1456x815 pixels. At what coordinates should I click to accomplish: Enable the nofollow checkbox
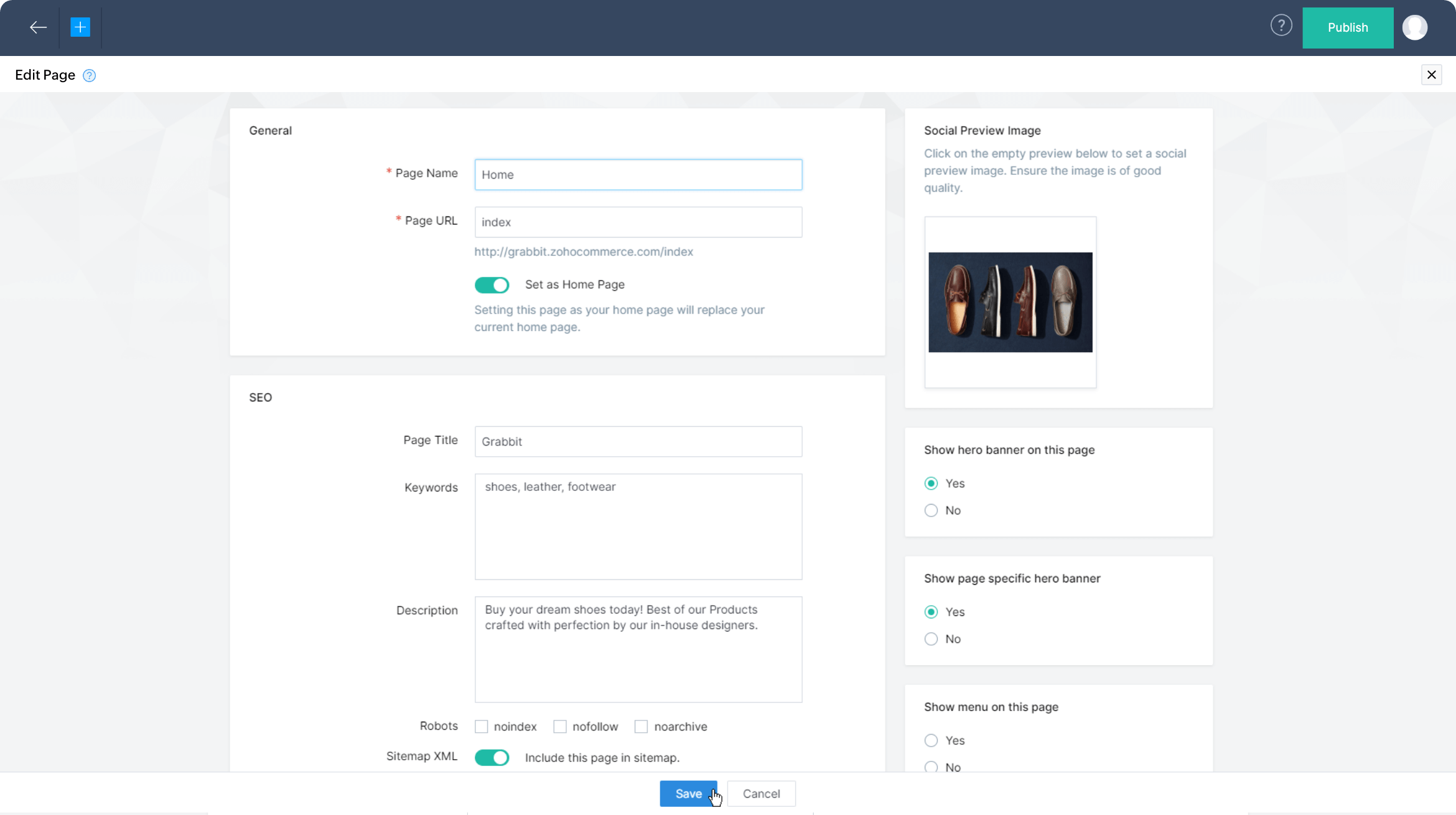(x=560, y=727)
